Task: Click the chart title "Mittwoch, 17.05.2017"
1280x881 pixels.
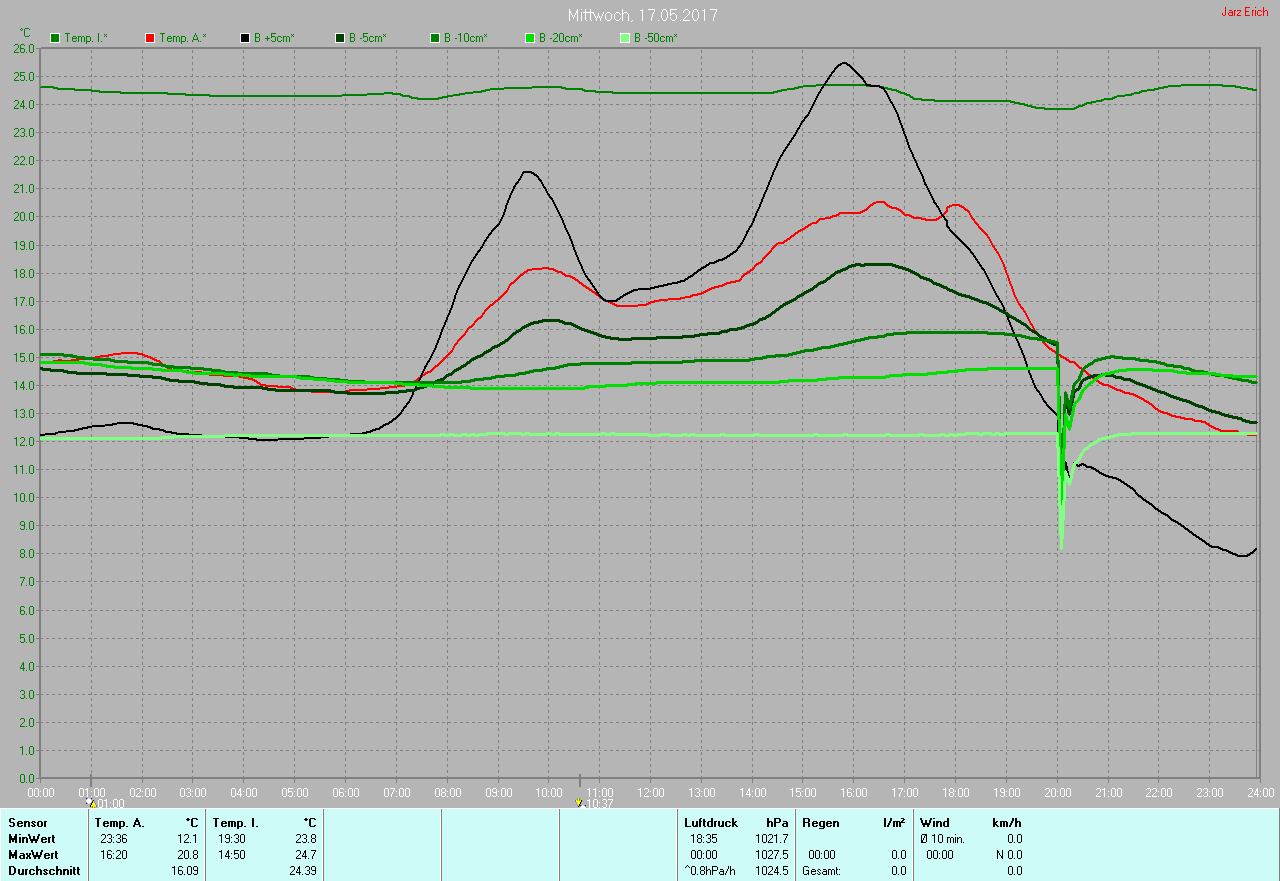Action: [642, 16]
